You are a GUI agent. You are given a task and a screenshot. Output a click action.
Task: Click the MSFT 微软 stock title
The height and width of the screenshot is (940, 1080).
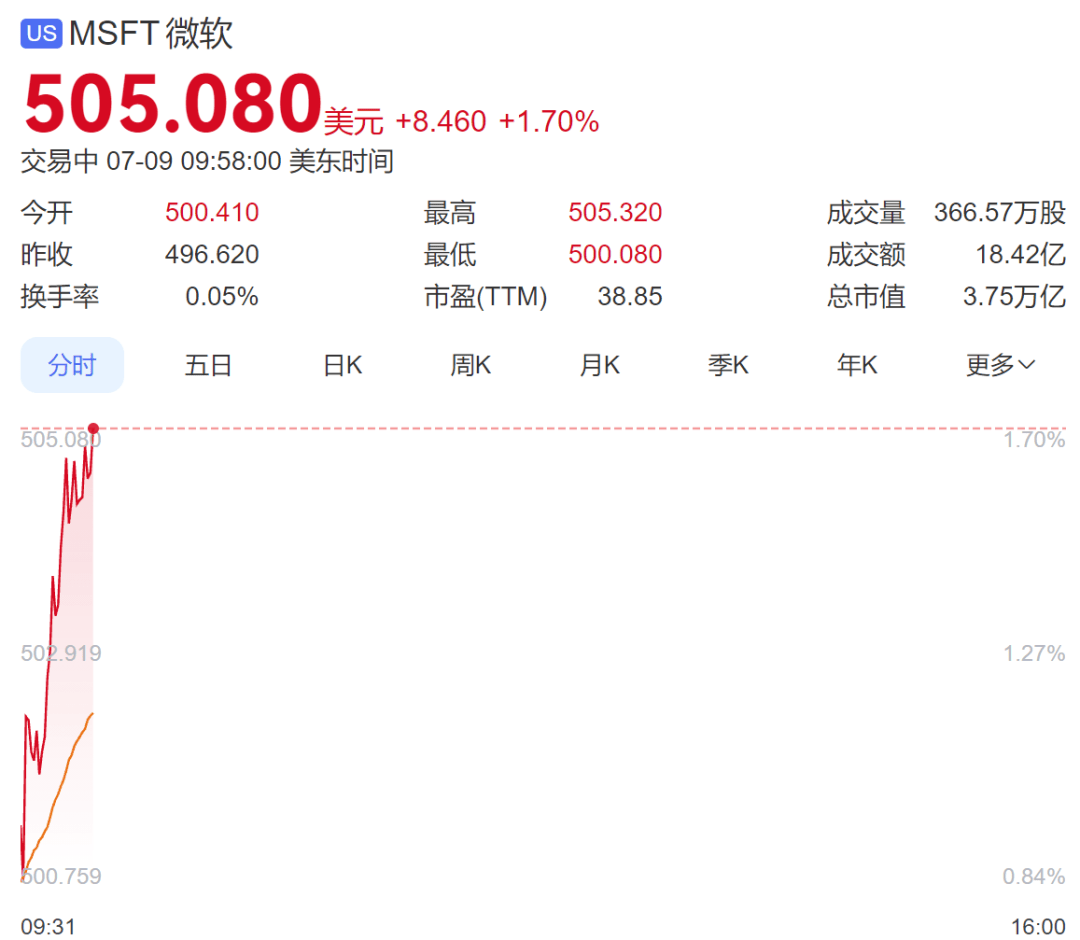pyautogui.click(x=151, y=34)
